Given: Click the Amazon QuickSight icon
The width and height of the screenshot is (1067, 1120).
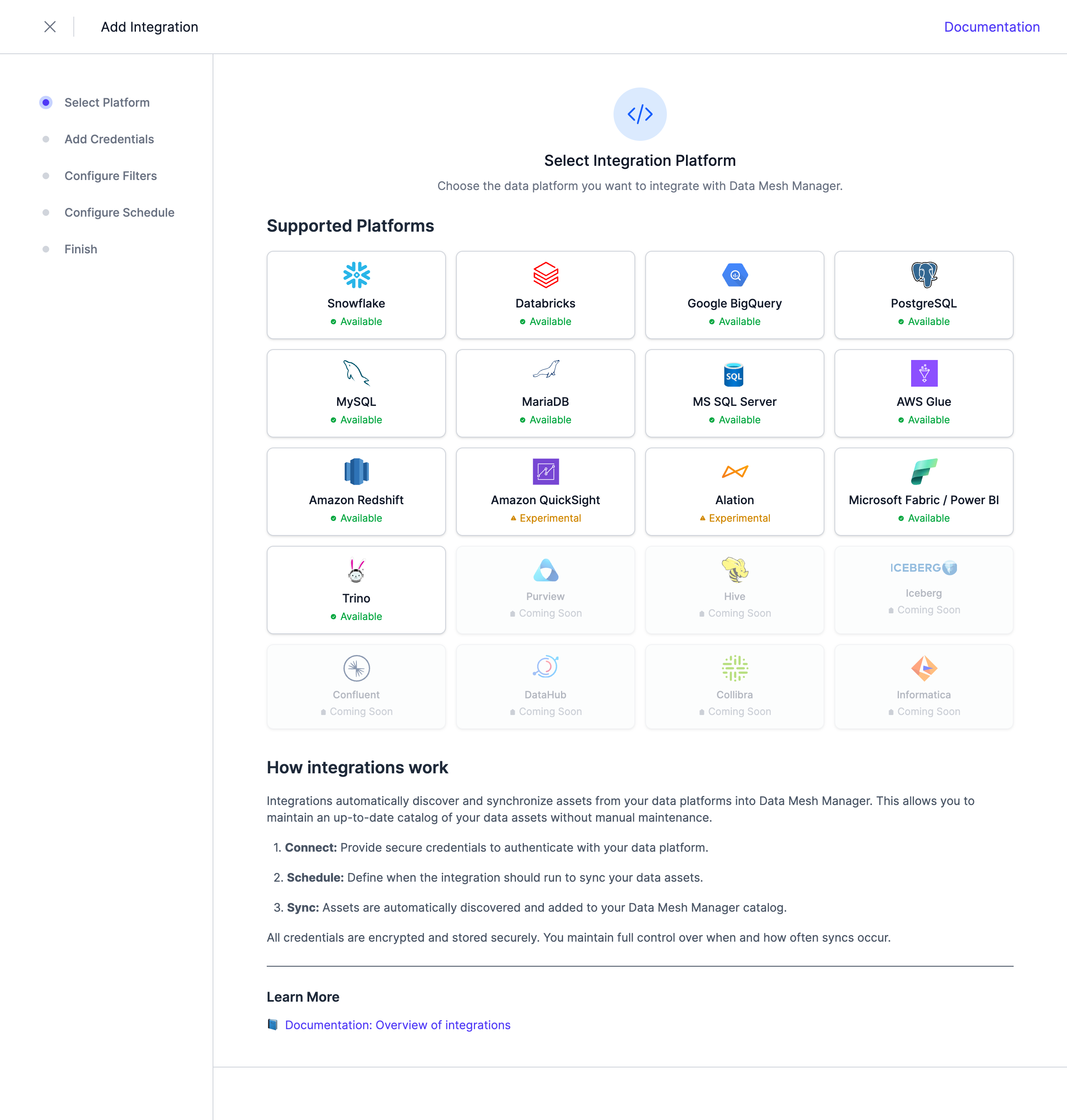Looking at the screenshot, I should tap(546, 472).
